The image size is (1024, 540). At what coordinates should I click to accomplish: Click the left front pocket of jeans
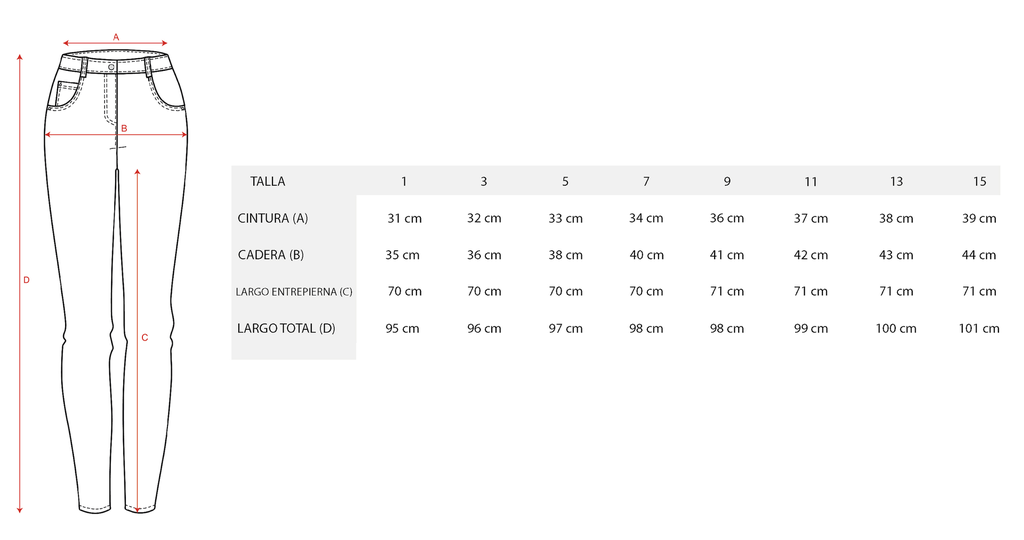tap(67, 94)
